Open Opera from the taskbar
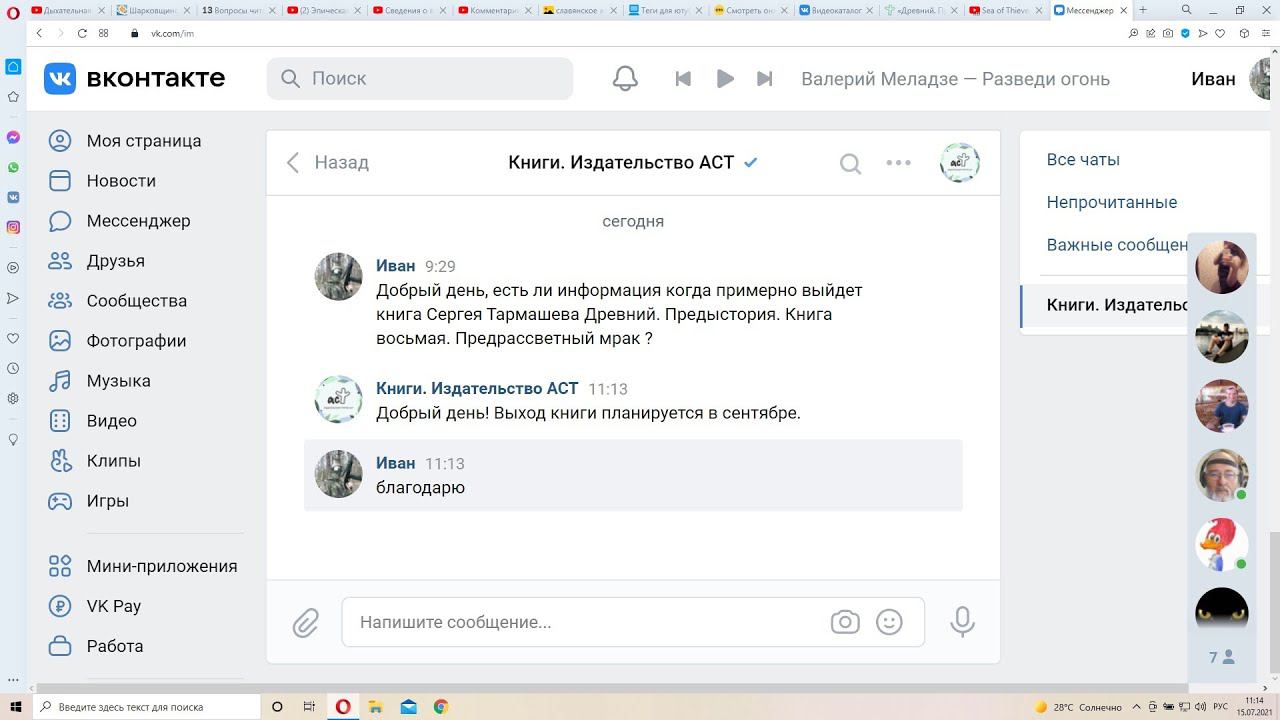Viewport: 1280px width, 720px height. tap(343, 707)
